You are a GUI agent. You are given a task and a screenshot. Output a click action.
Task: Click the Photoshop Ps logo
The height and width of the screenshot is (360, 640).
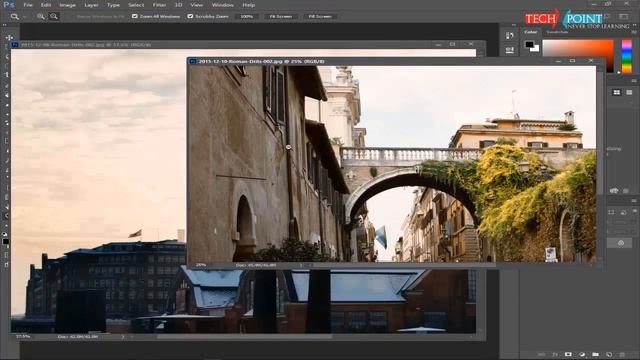coord(8,5)
